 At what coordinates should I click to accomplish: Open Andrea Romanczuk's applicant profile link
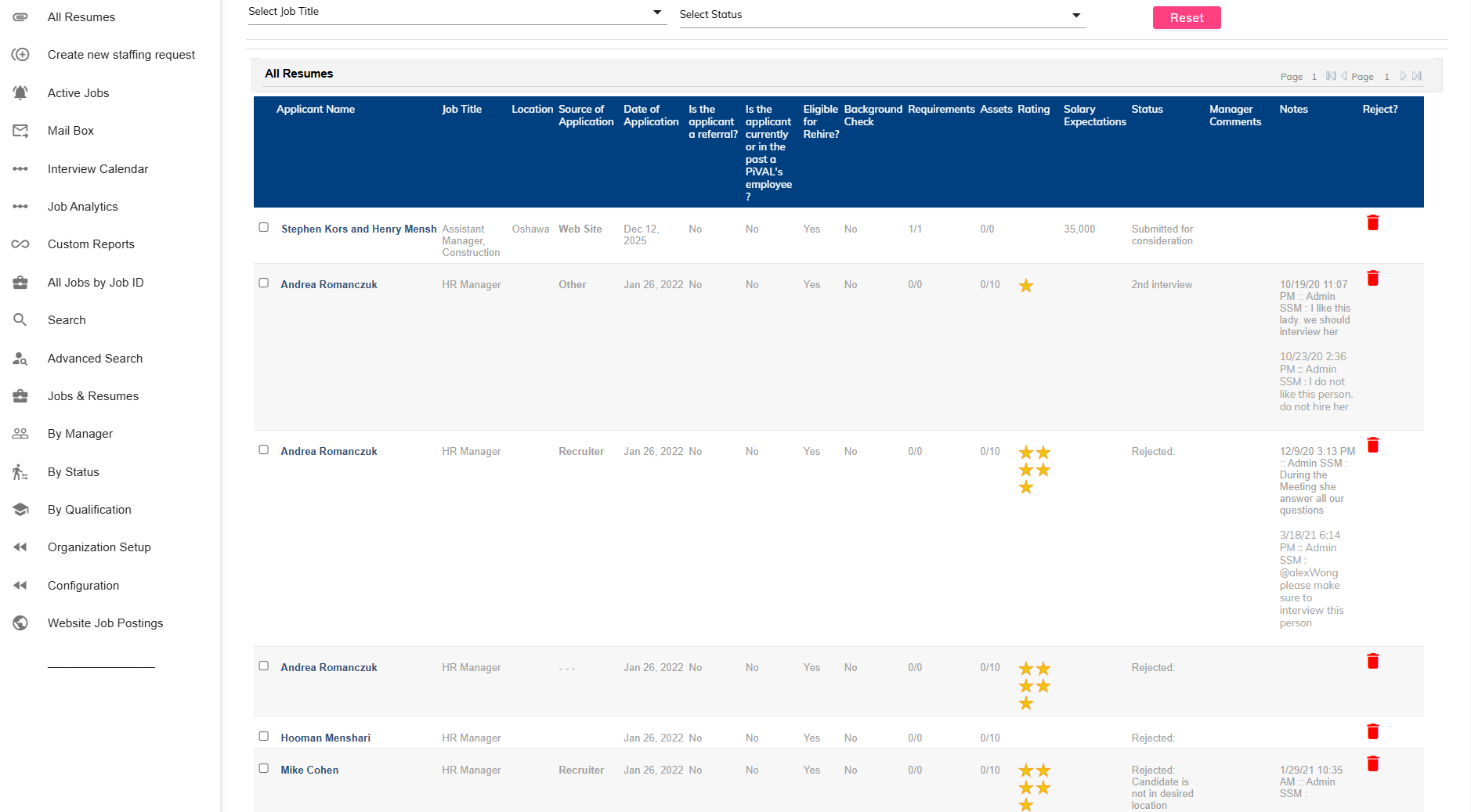click(x=328, y=284)
